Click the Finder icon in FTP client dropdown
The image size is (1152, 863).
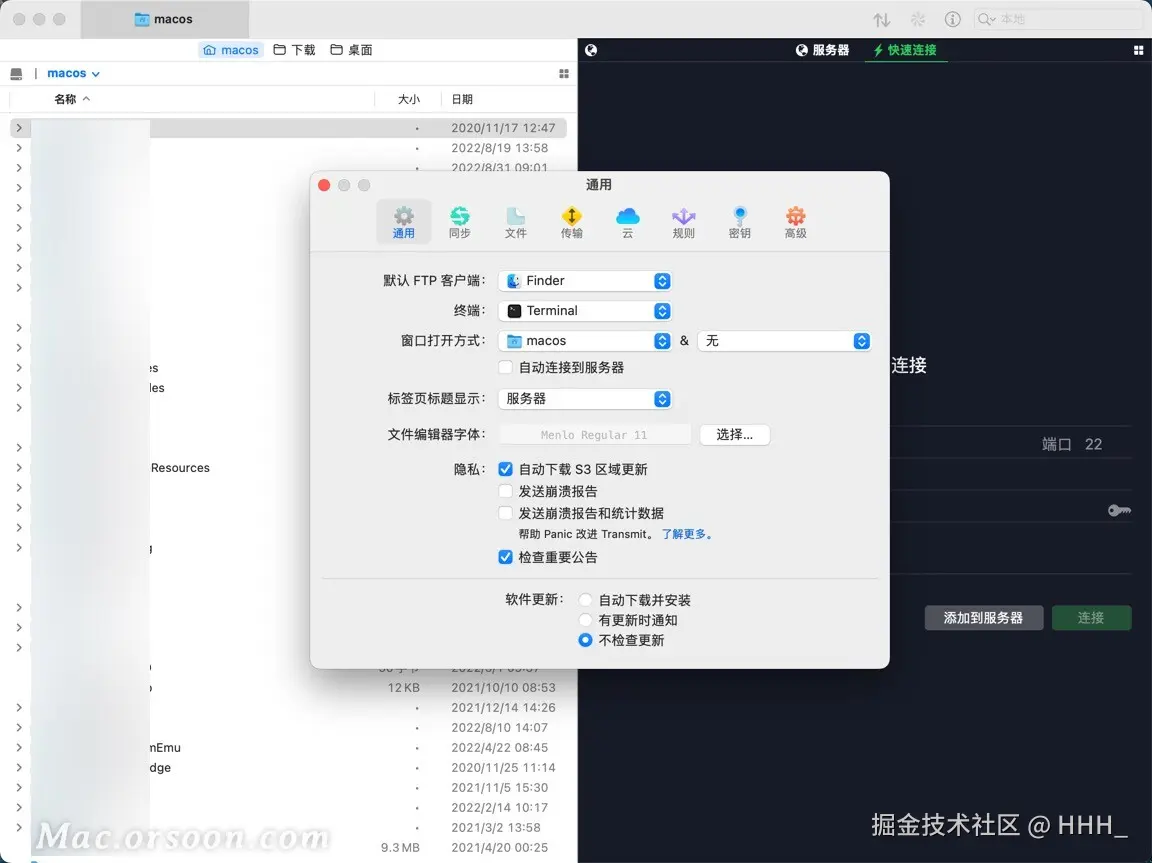click(514, 281)
